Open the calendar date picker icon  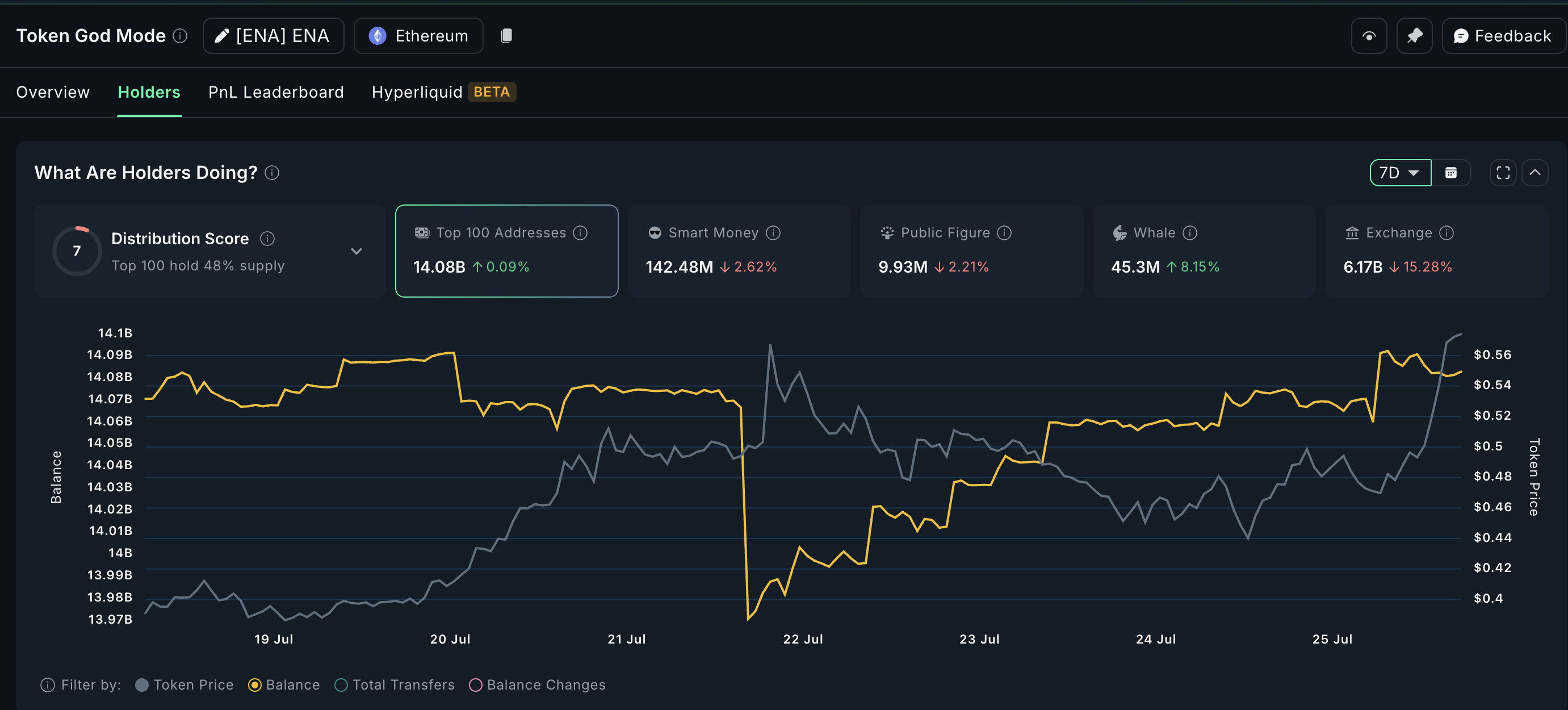(1450, 173)
